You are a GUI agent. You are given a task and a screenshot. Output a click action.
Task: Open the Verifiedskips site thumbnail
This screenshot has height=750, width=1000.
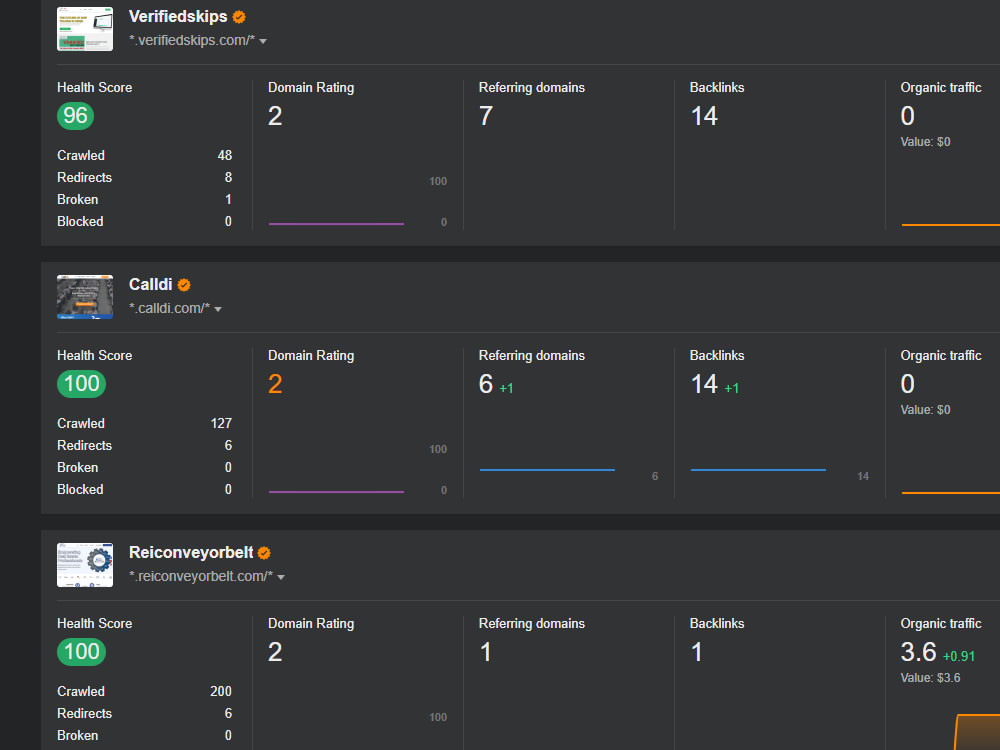coord(85,29)
